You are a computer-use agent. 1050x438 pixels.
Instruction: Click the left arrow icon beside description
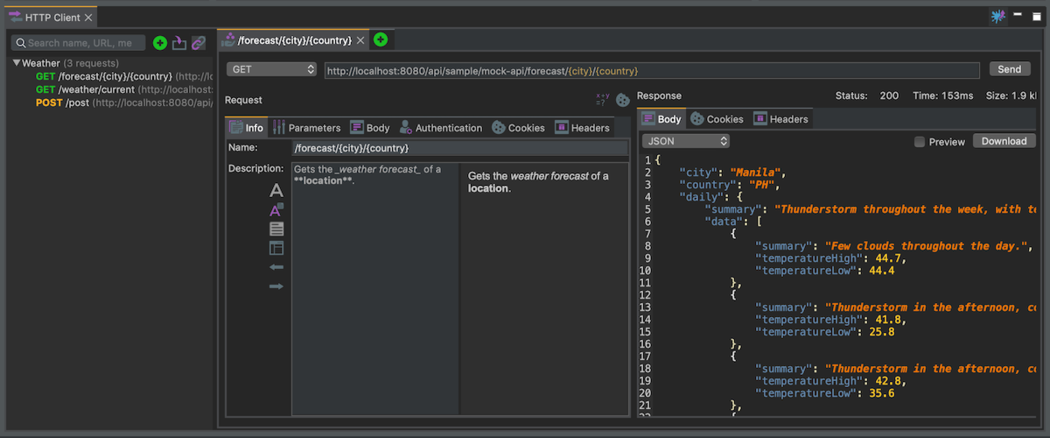(276, 267)
